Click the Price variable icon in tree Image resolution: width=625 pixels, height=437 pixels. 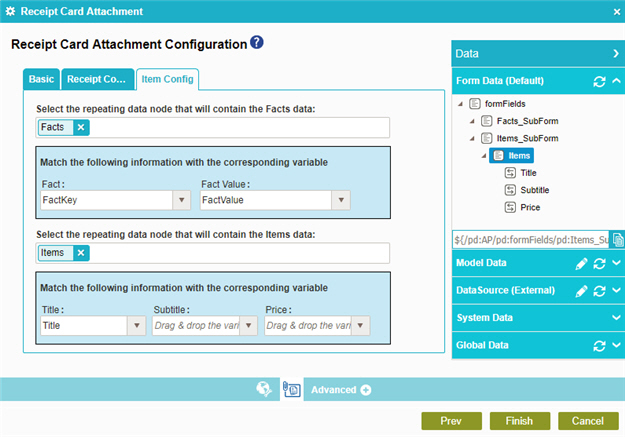click(510, 207)
